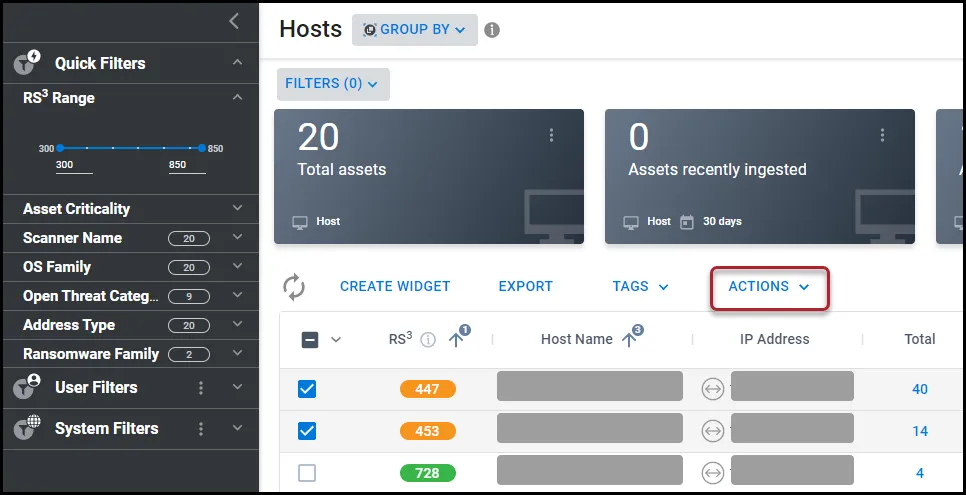The height and width of the screenshot is (495, 966).
Task: Click the User Filters funnel icon
Action: (x=27, y=387)
